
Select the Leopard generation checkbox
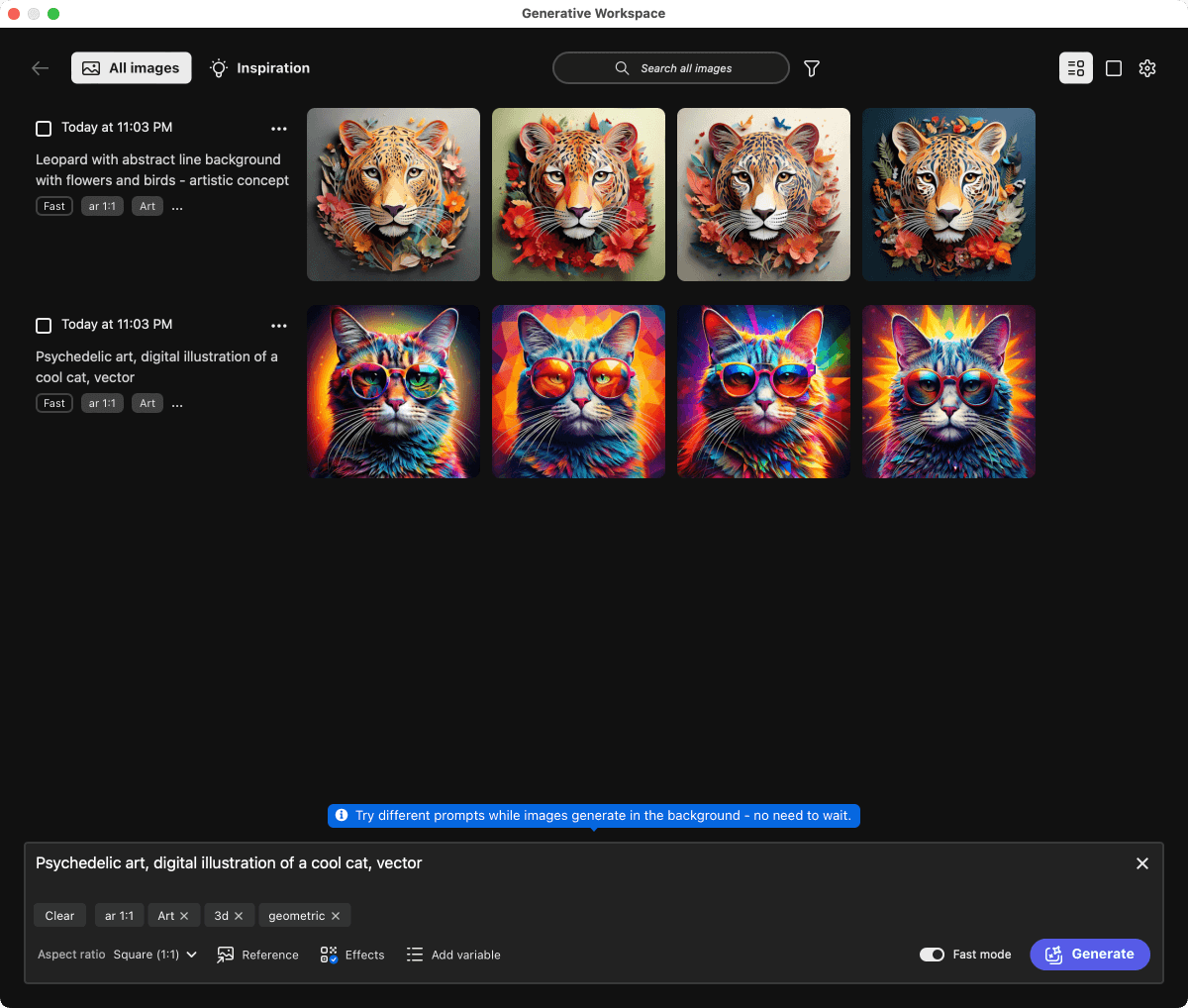coord(44,129)
